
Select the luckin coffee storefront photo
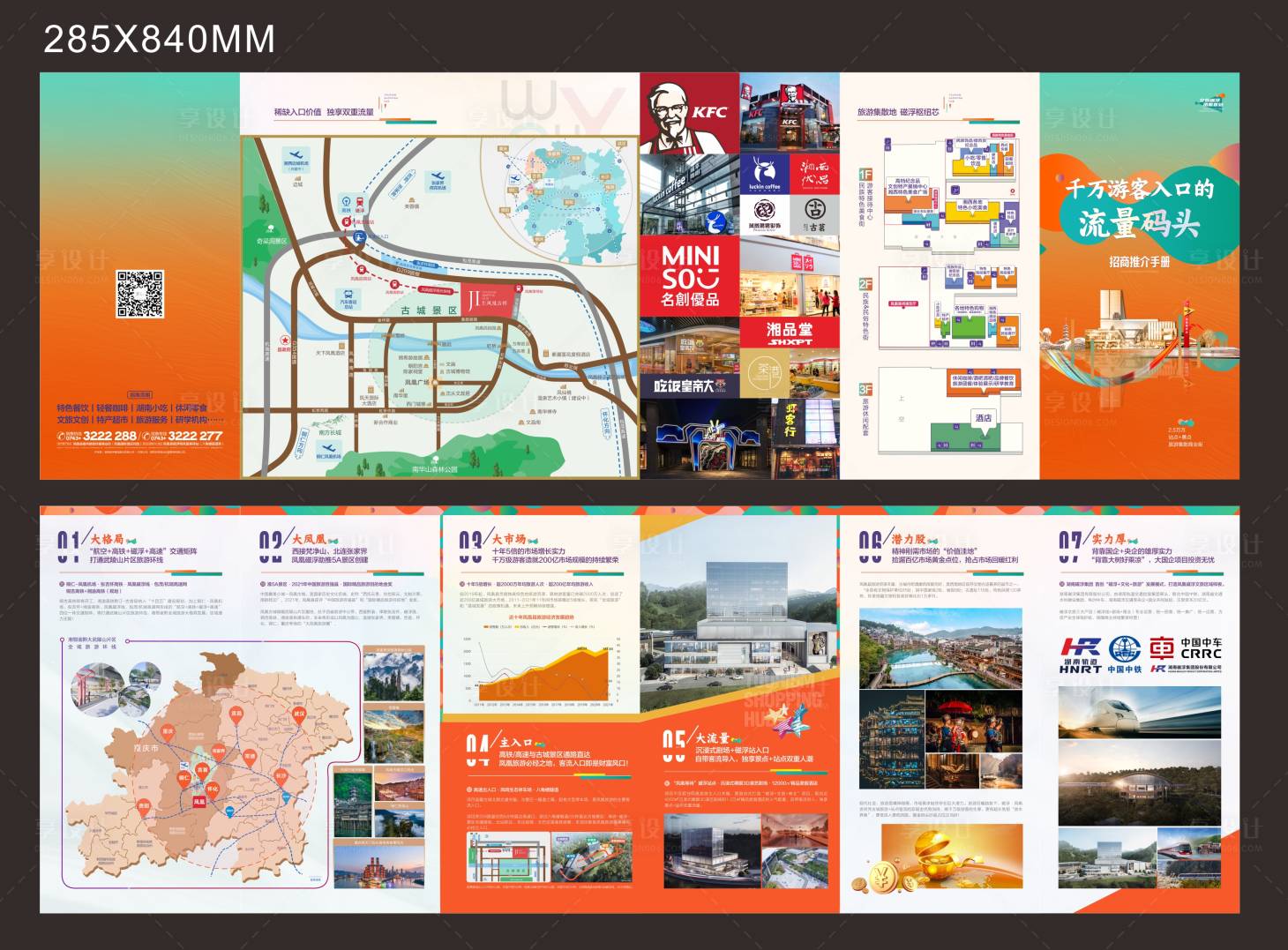(690, 195)
